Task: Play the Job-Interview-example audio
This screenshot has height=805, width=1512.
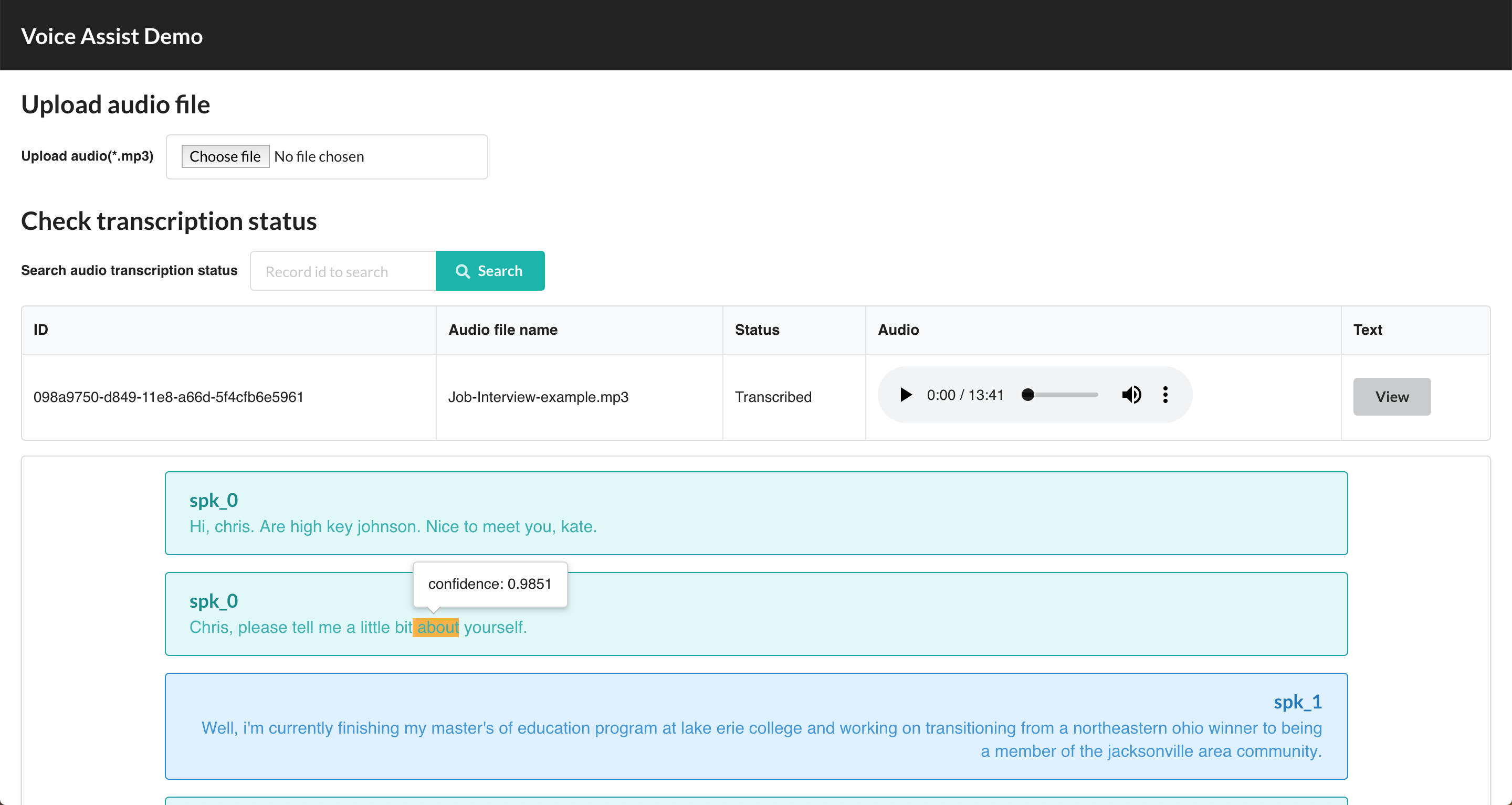Action: tap(906, 395)
